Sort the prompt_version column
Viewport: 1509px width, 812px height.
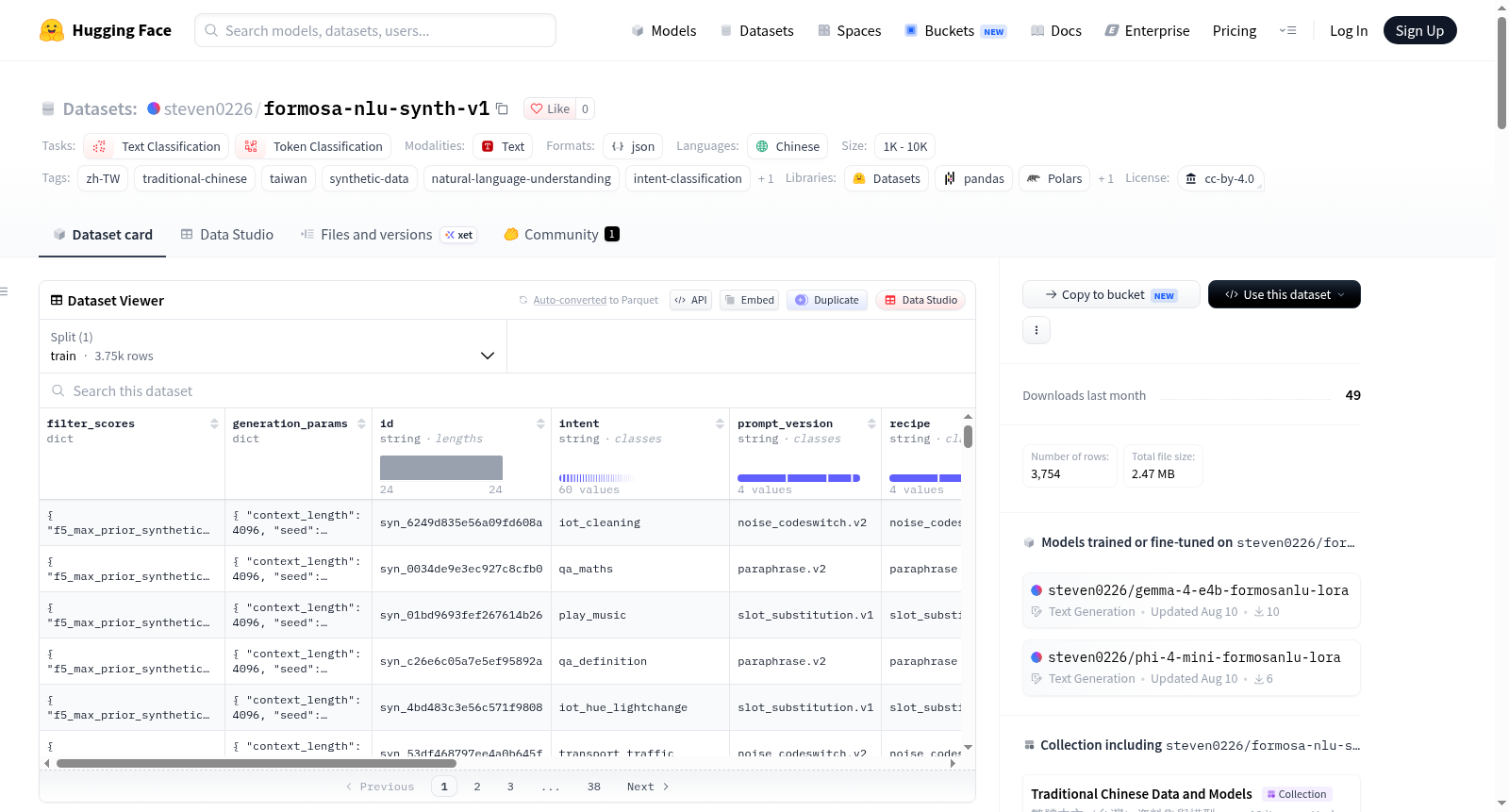(871, 423)
